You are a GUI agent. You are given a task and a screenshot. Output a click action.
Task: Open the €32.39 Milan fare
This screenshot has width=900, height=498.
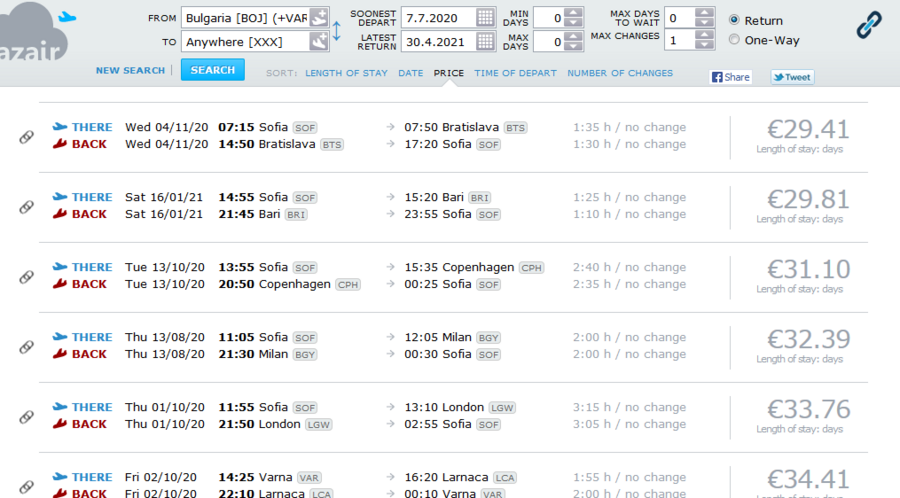tap(808, 339)
